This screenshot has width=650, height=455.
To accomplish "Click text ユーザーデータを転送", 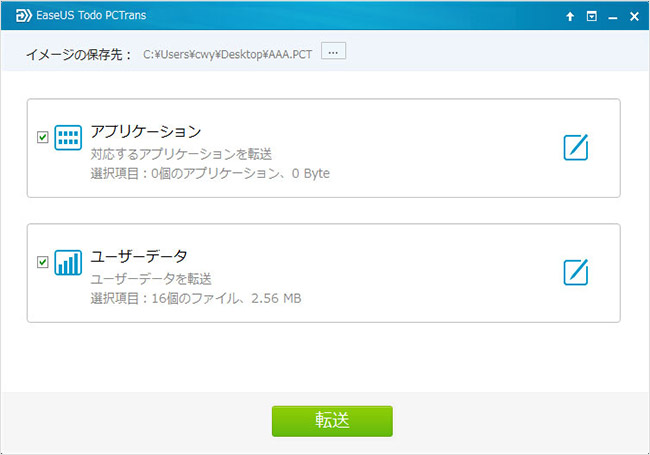I will [x=151, y=279].
